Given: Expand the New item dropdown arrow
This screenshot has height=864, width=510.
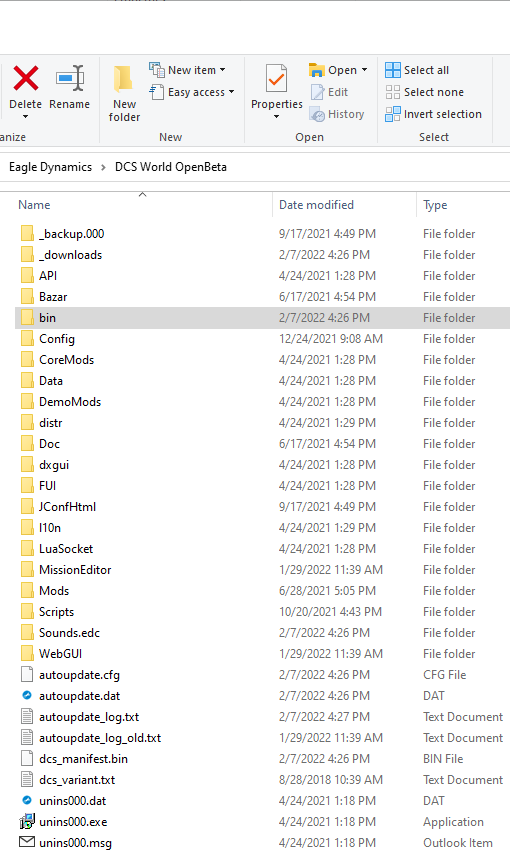Looking at the screenshot, I should pyautogui.click(x=223, y=70).
